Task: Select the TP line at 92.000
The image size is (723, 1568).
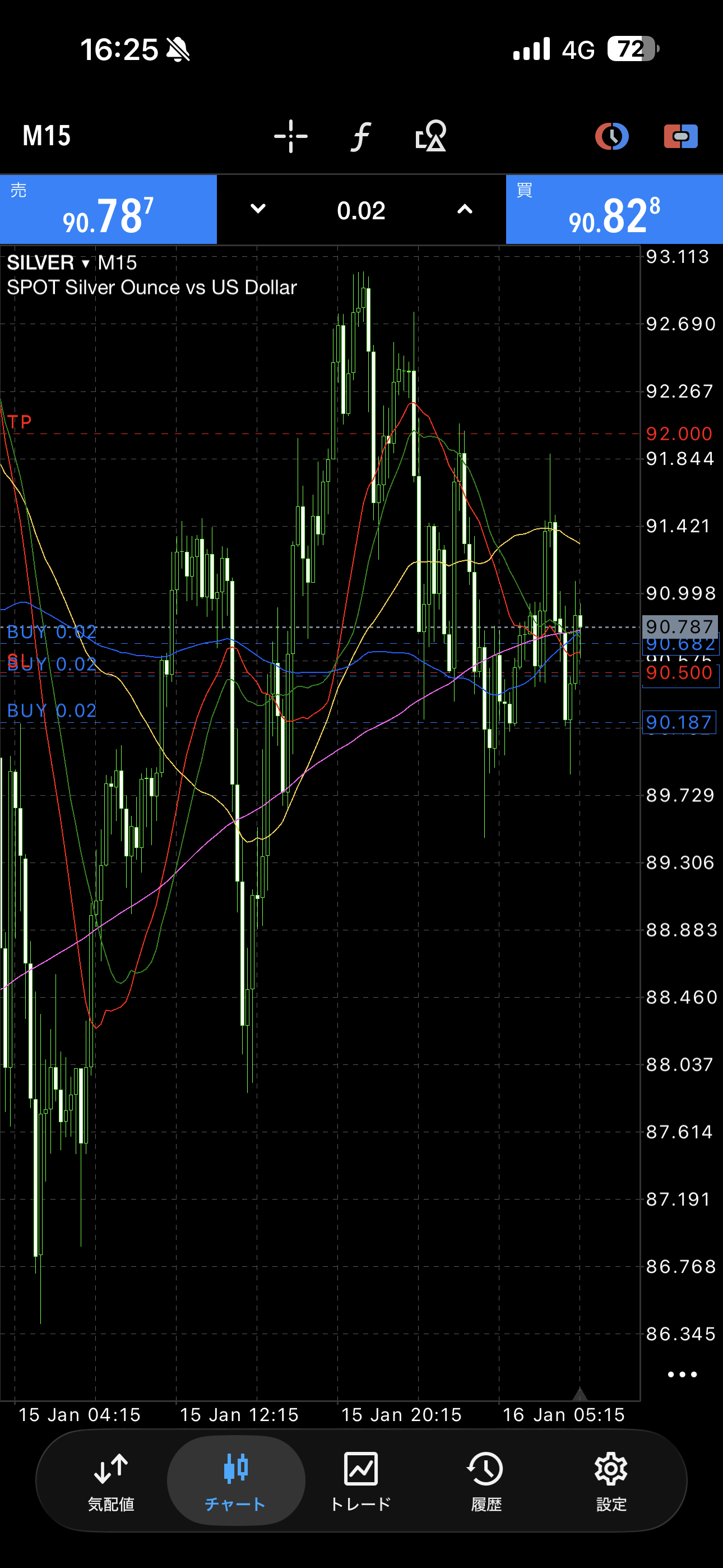Action: click(x=304, y=433)
